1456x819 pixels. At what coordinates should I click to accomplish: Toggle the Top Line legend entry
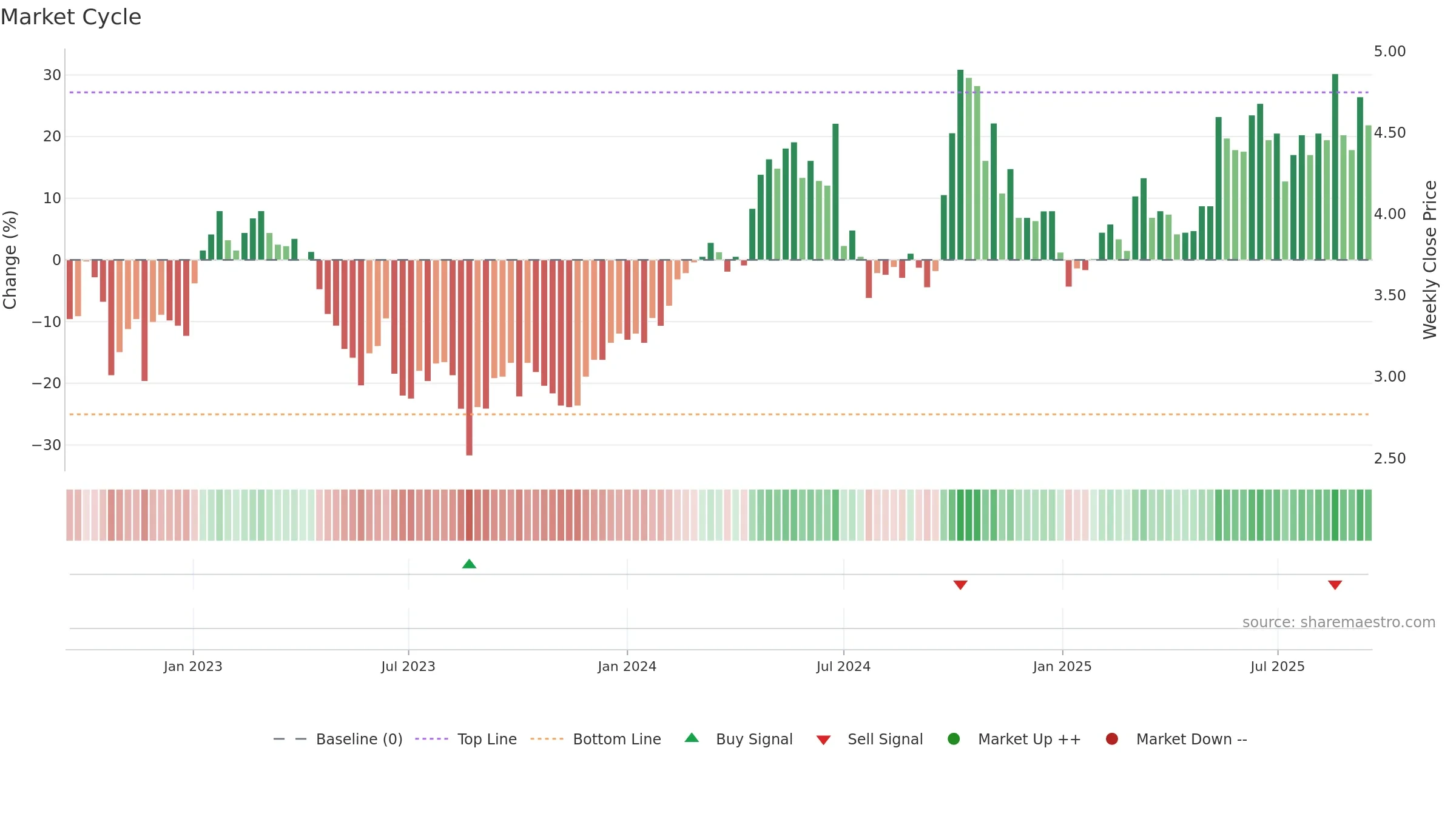tap(466, 739)
